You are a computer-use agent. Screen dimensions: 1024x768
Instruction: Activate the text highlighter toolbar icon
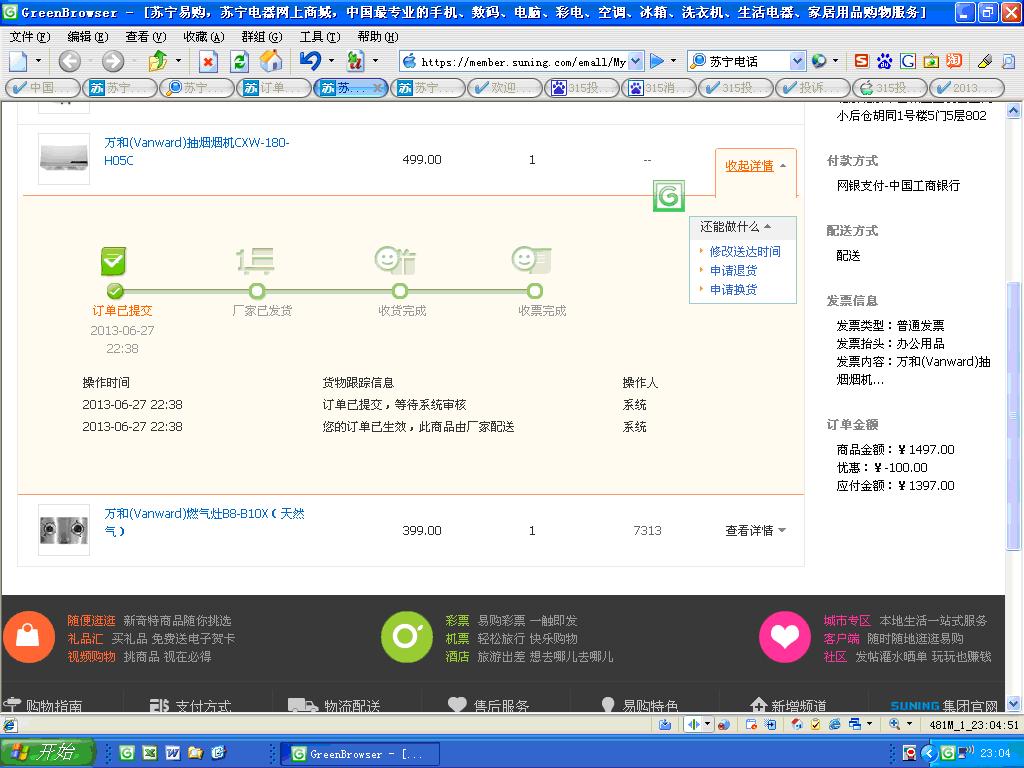(984, 61)
